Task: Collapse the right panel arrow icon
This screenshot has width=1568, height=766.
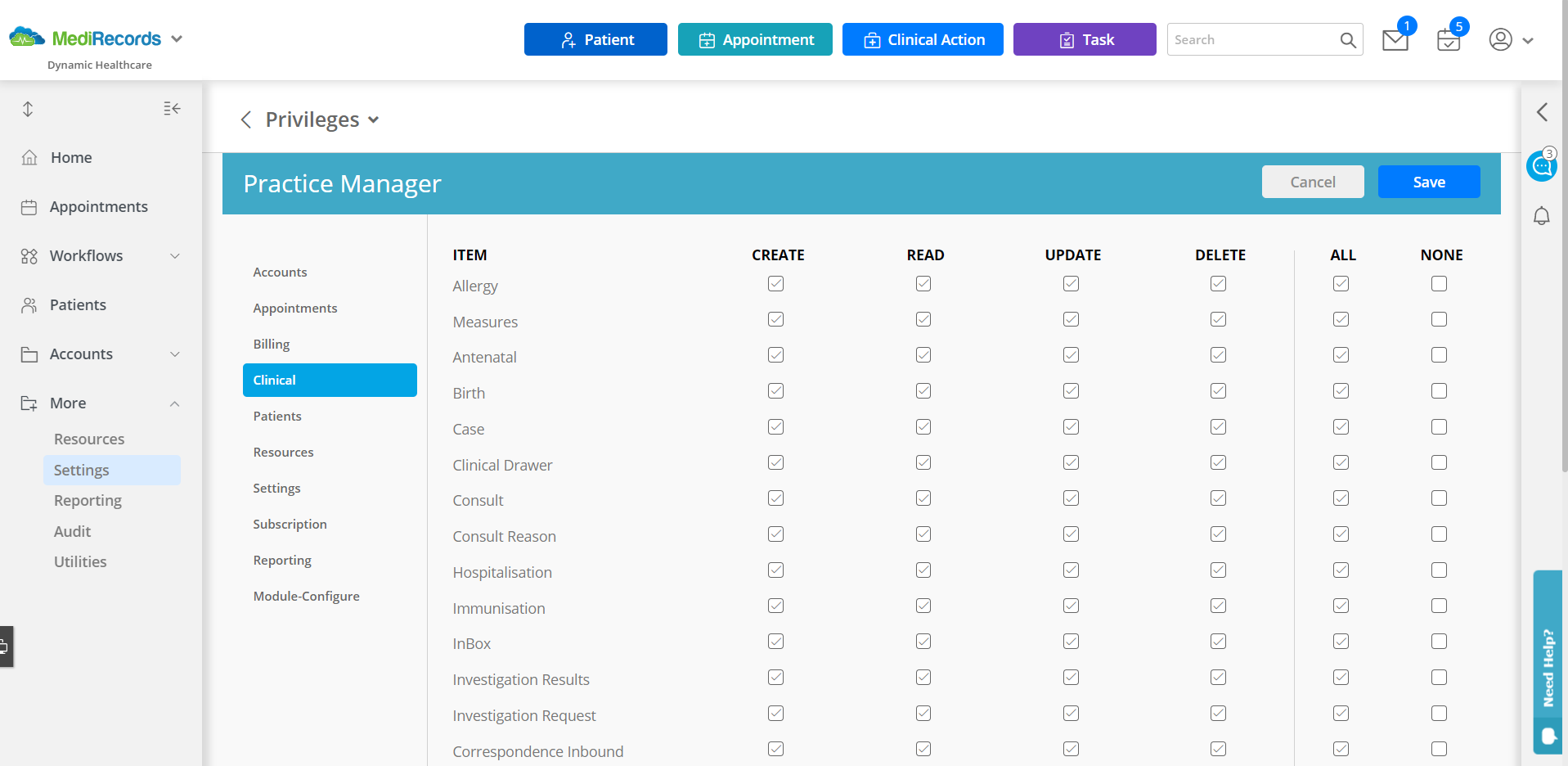Action: pyautogui.click(x=1542, y=112)
